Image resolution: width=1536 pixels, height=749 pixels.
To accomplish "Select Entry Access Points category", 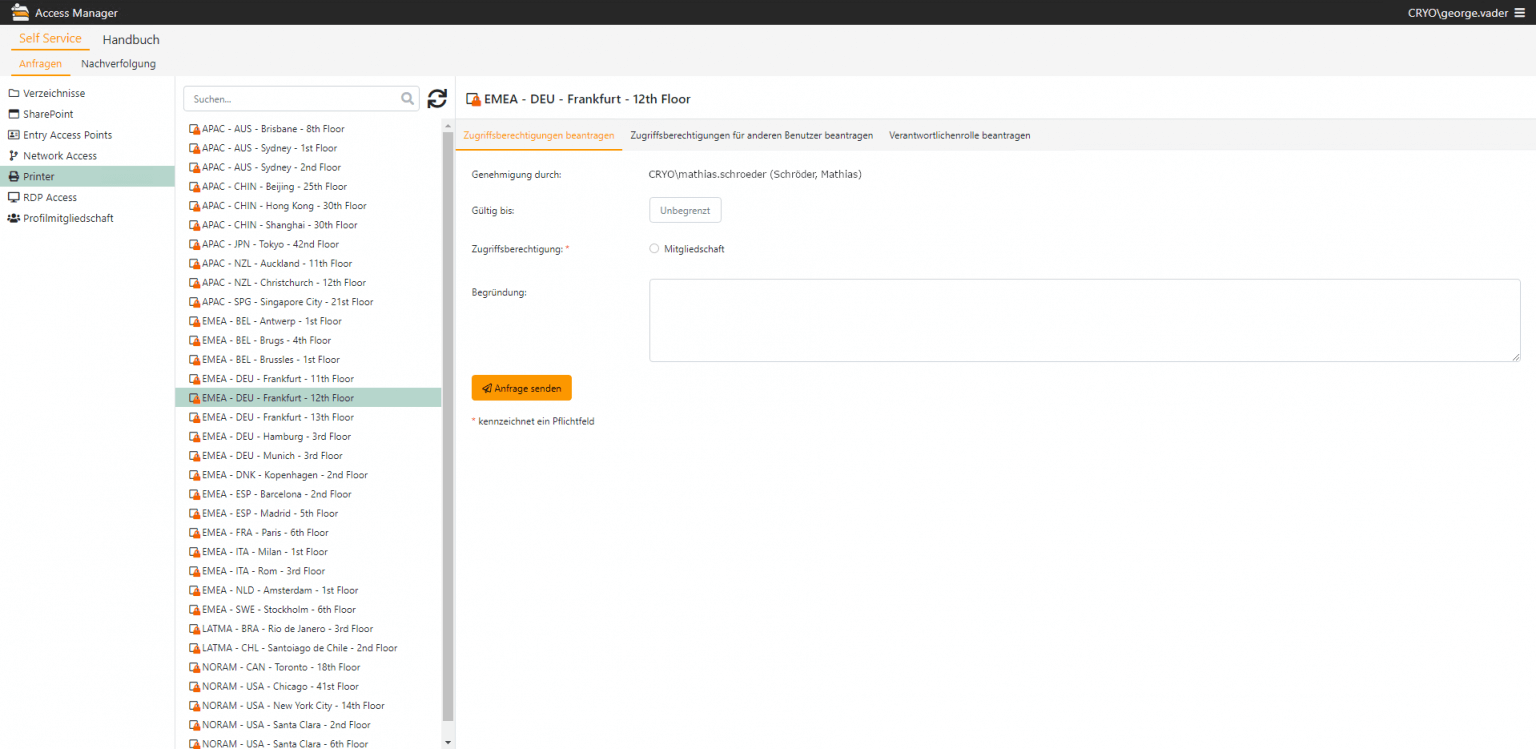I will pyautogui.click(x=67, y=135).
